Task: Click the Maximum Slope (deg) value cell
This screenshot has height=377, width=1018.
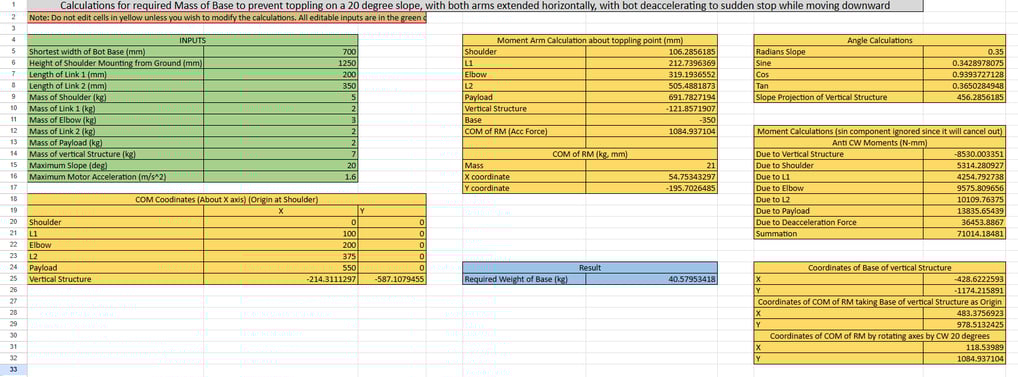Action: 280,165
